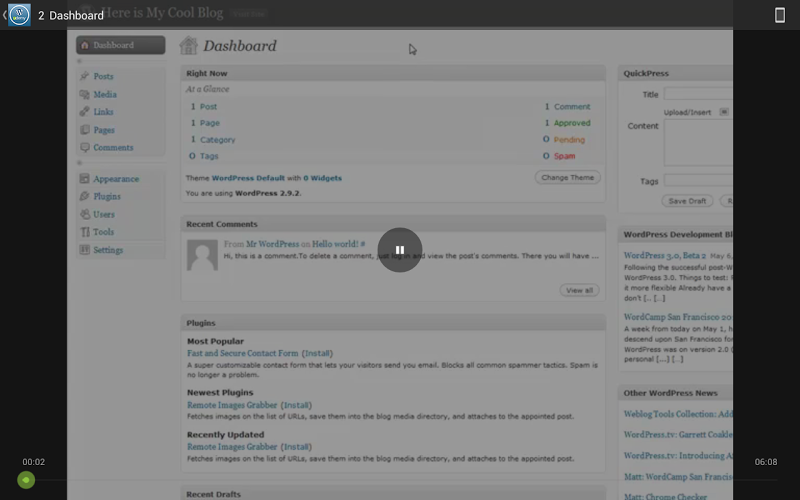Tap the Udemy back icon in the top bar
This screenshot has width=800, height=500.
pos(19,15)
